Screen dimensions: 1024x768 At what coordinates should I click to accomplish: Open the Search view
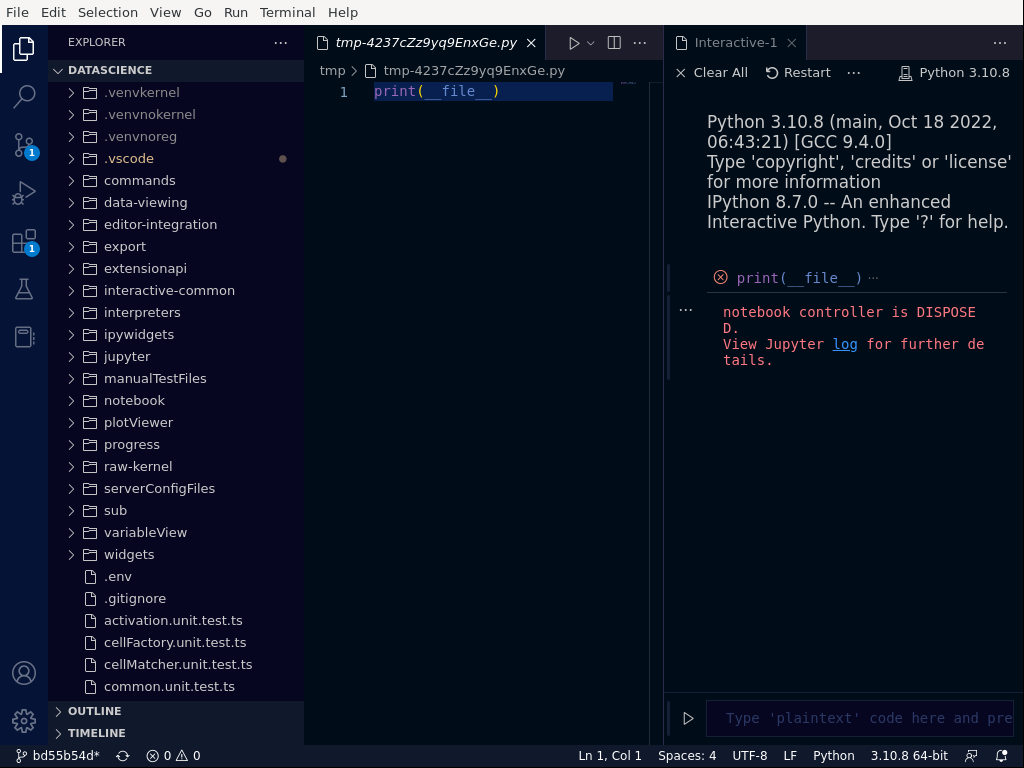coord(24,97)
